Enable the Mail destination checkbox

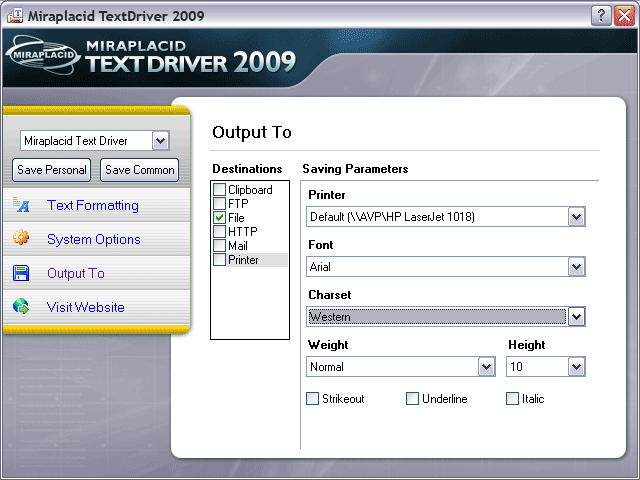(220, 246)
